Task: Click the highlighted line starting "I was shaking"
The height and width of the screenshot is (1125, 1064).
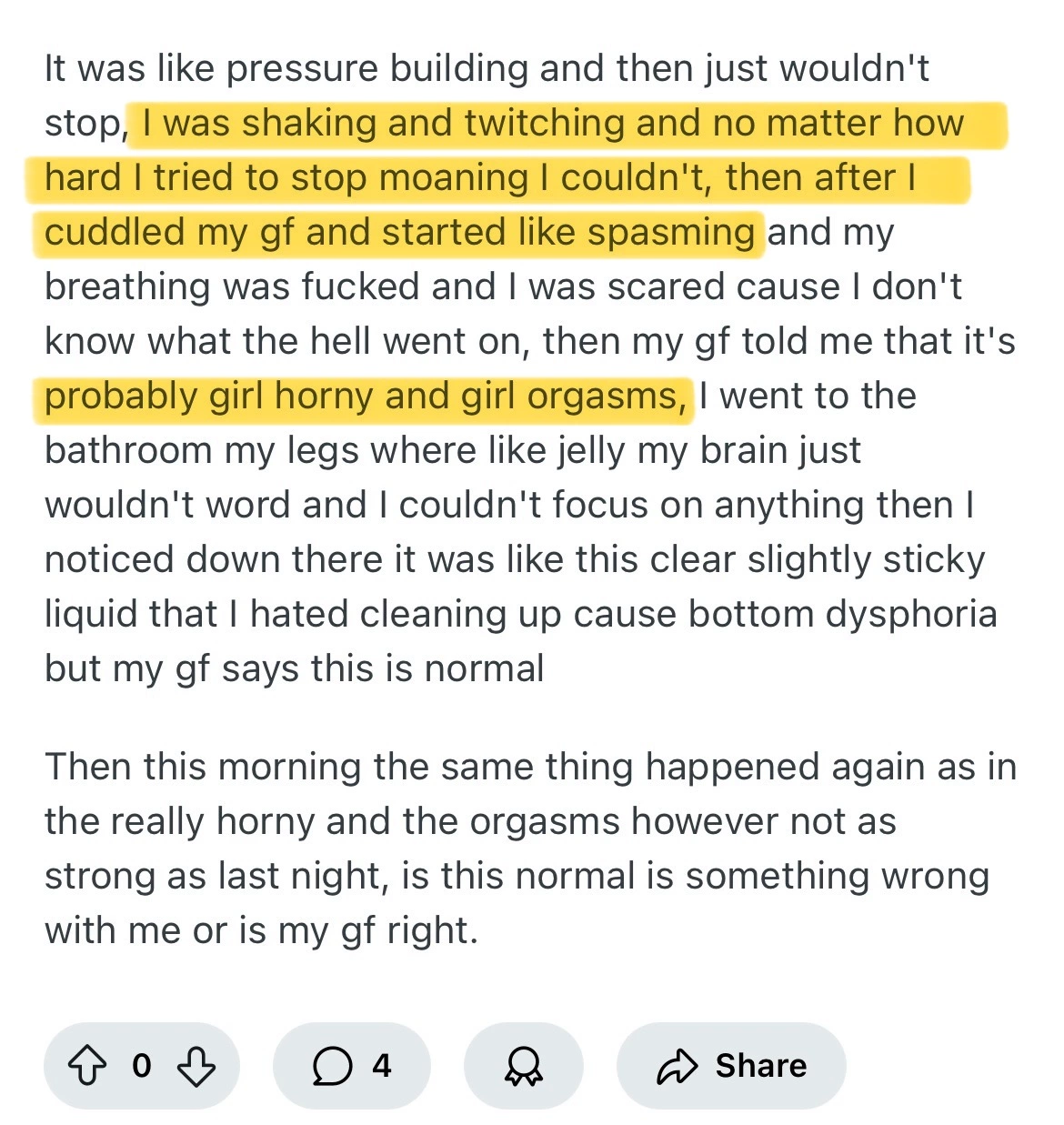Action: pyautogui.click(x=553, y=124)
